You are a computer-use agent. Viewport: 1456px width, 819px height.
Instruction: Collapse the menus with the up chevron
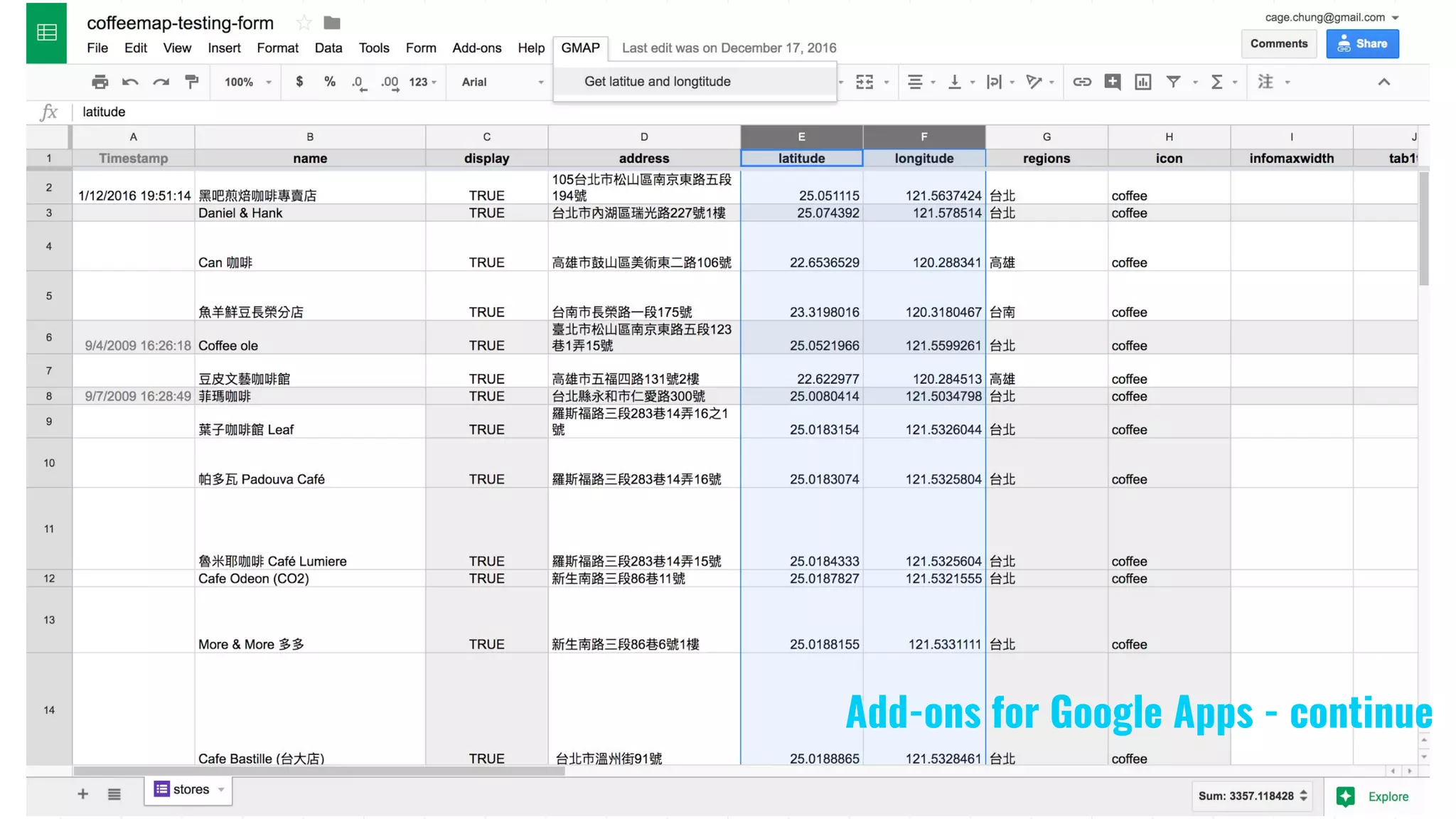point(1383,82)
